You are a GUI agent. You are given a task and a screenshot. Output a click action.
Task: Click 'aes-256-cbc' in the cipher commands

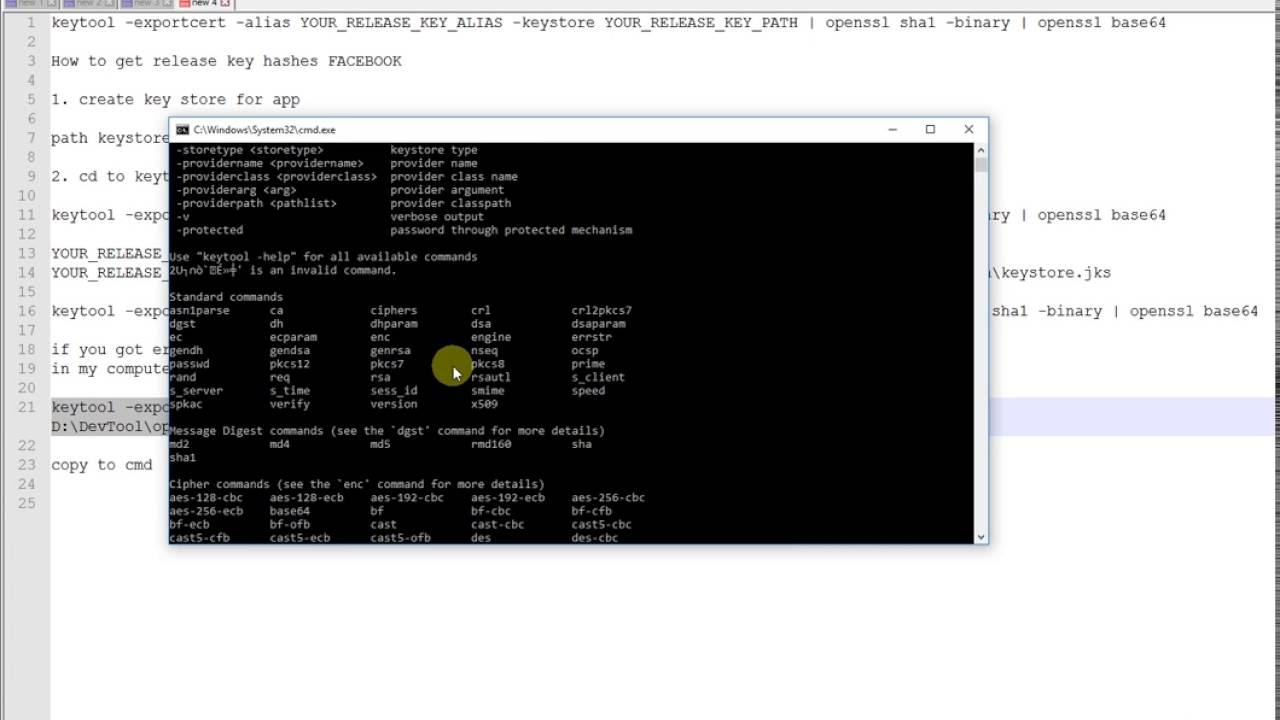point(608,497)
